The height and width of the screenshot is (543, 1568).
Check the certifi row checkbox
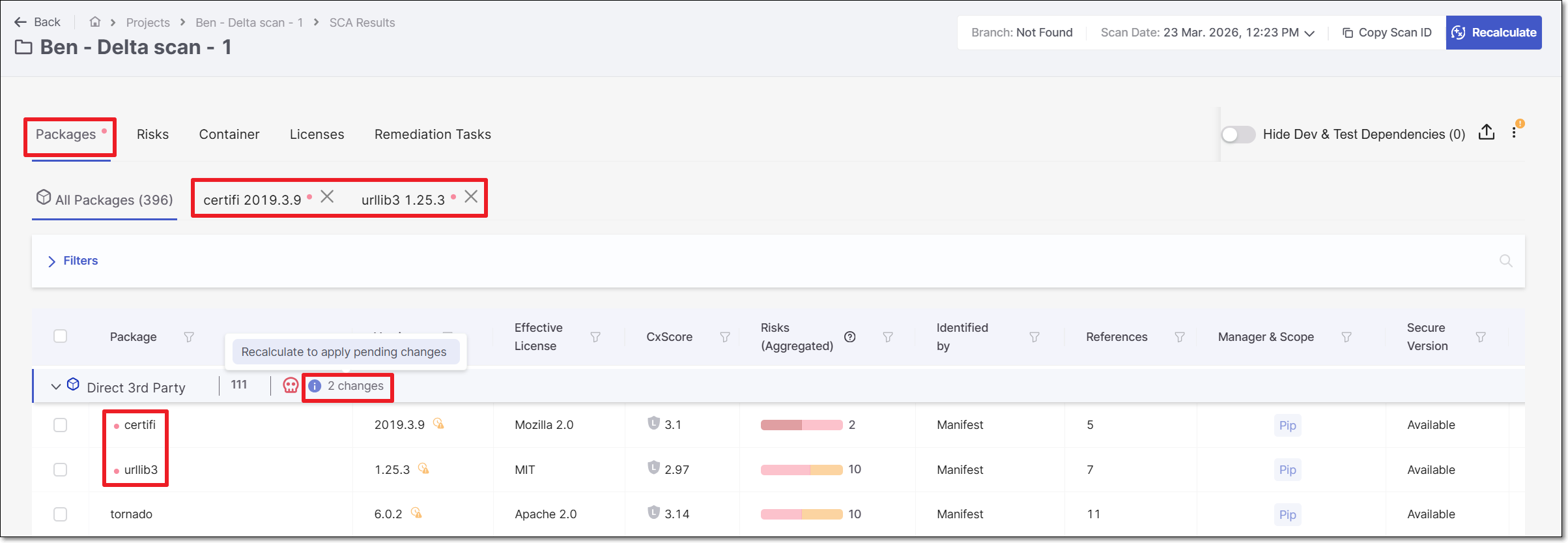pyautogui.click(x=61, y=425)
